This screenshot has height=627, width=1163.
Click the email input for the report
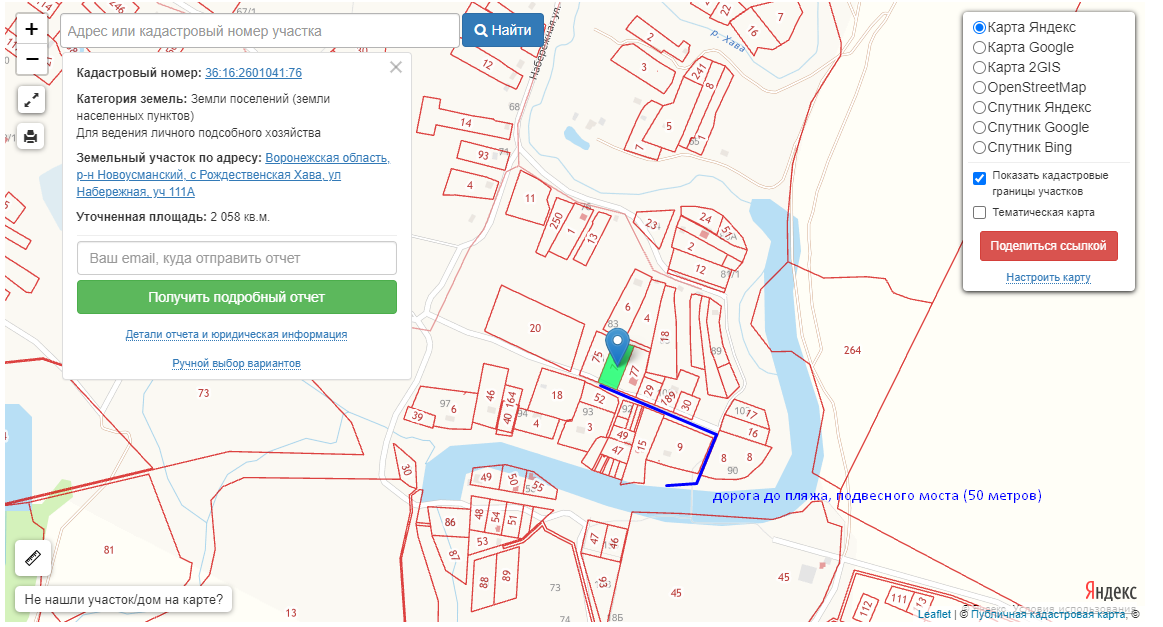(237, 258)
